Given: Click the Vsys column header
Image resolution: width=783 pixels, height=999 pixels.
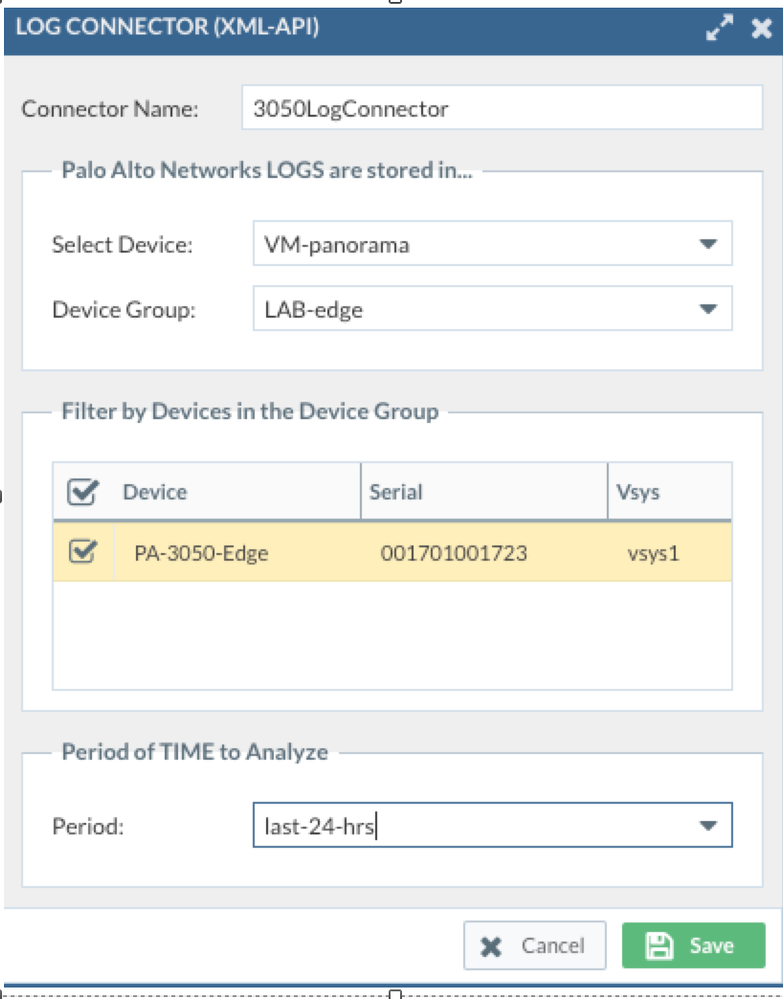Looking at the screenshot, I should [639, 491].
